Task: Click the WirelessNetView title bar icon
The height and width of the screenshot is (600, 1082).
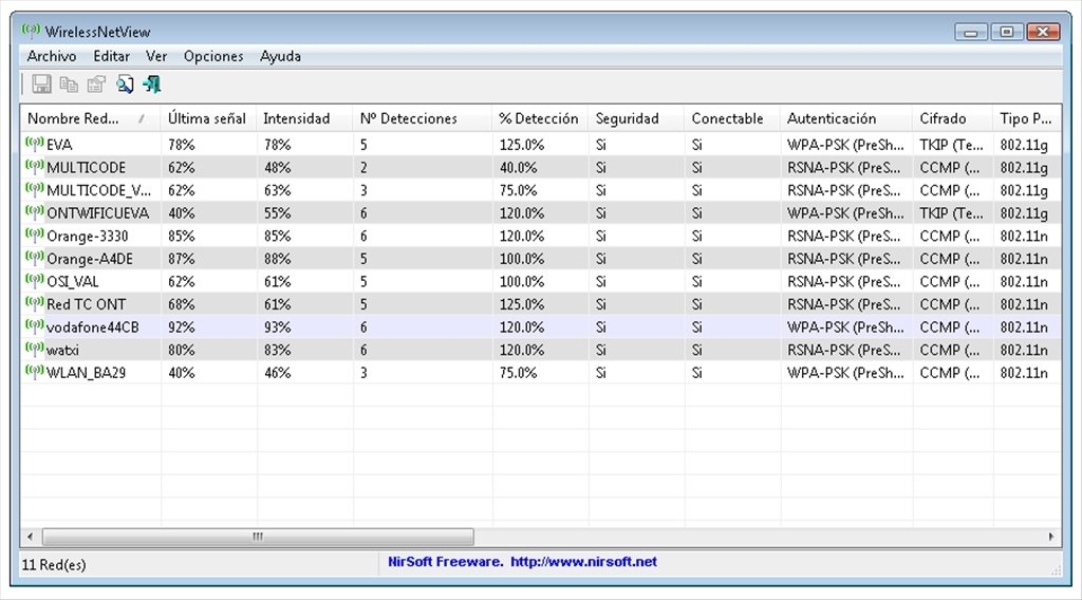Action: [30, 30]
